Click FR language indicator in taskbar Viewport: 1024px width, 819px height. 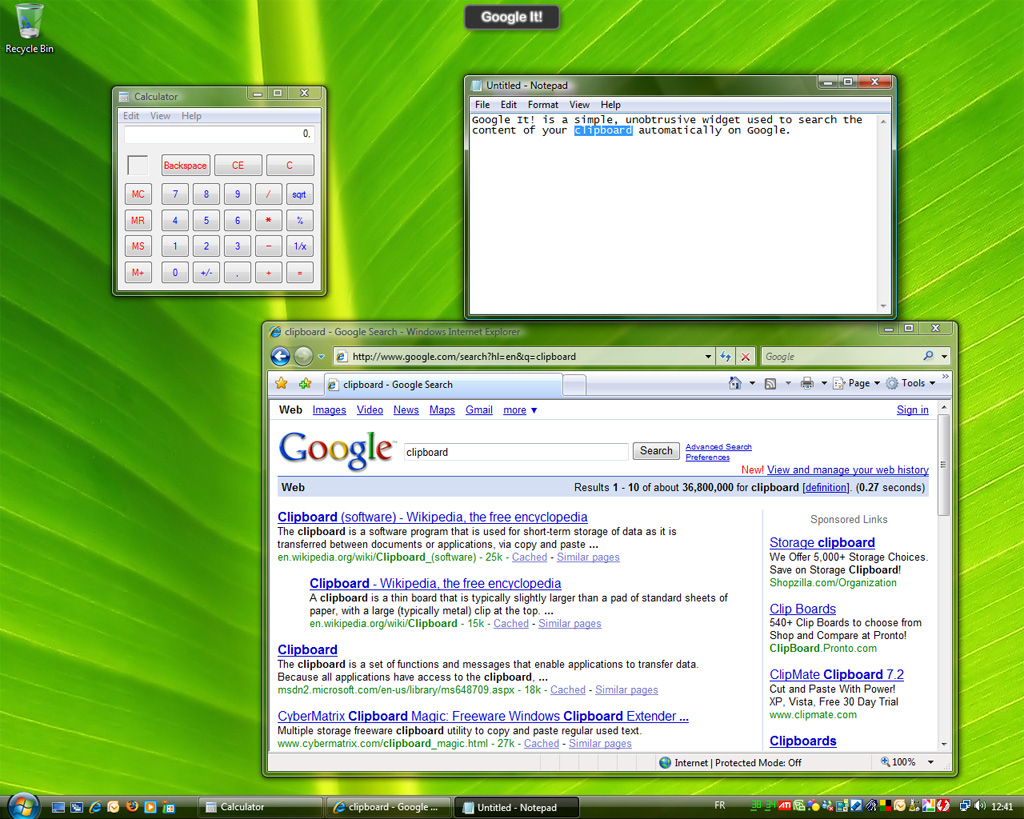[720, 805]
